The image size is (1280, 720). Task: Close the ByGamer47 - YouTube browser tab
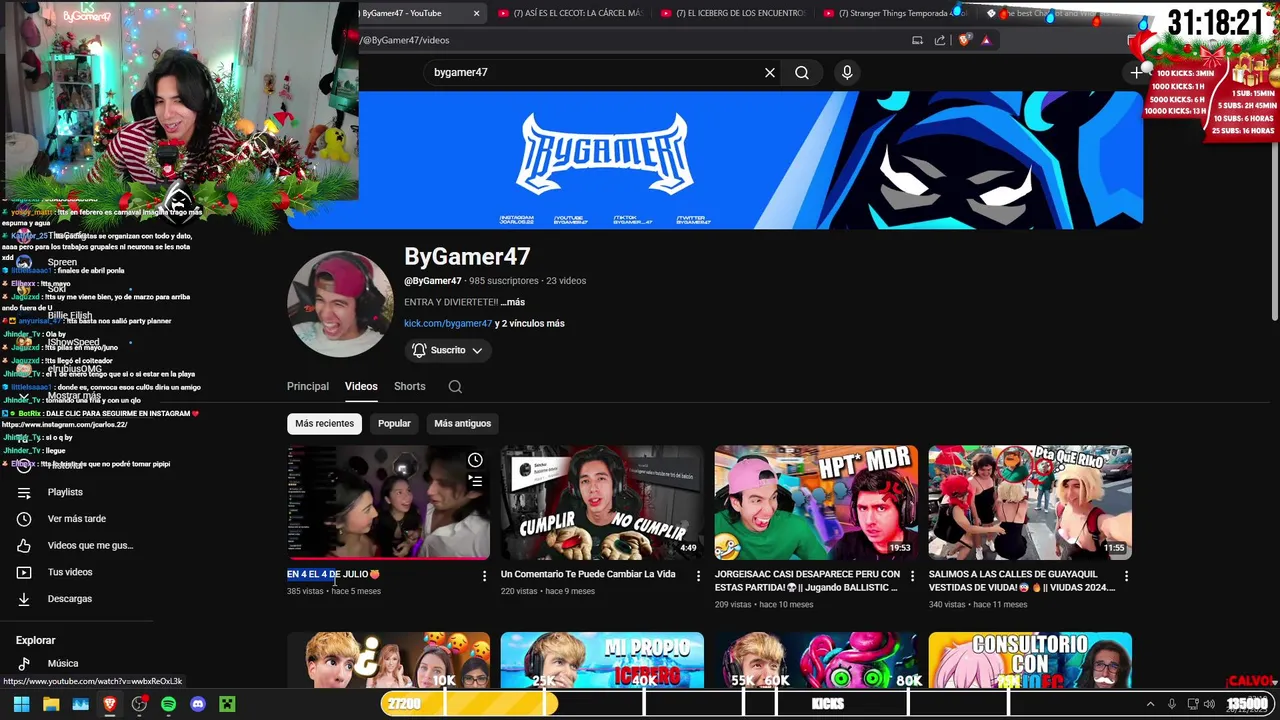pos(477,13)
